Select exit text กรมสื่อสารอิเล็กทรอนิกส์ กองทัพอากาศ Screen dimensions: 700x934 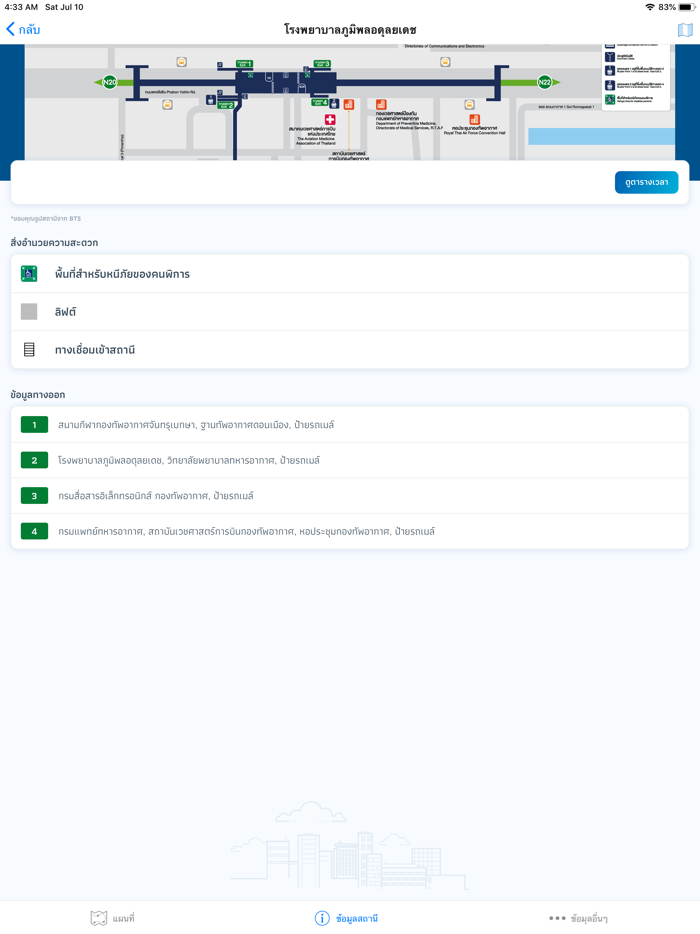click(x=133, y=496)
